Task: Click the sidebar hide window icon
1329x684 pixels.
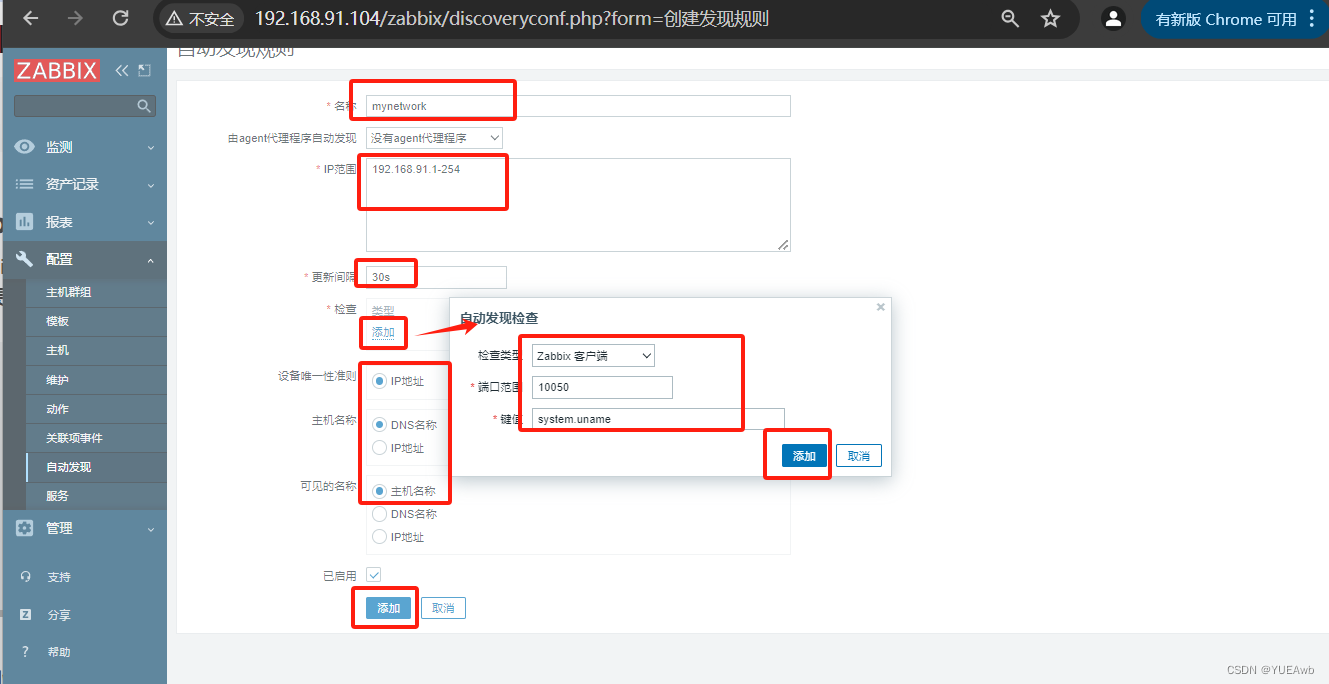Action: (x=145, y=70)
